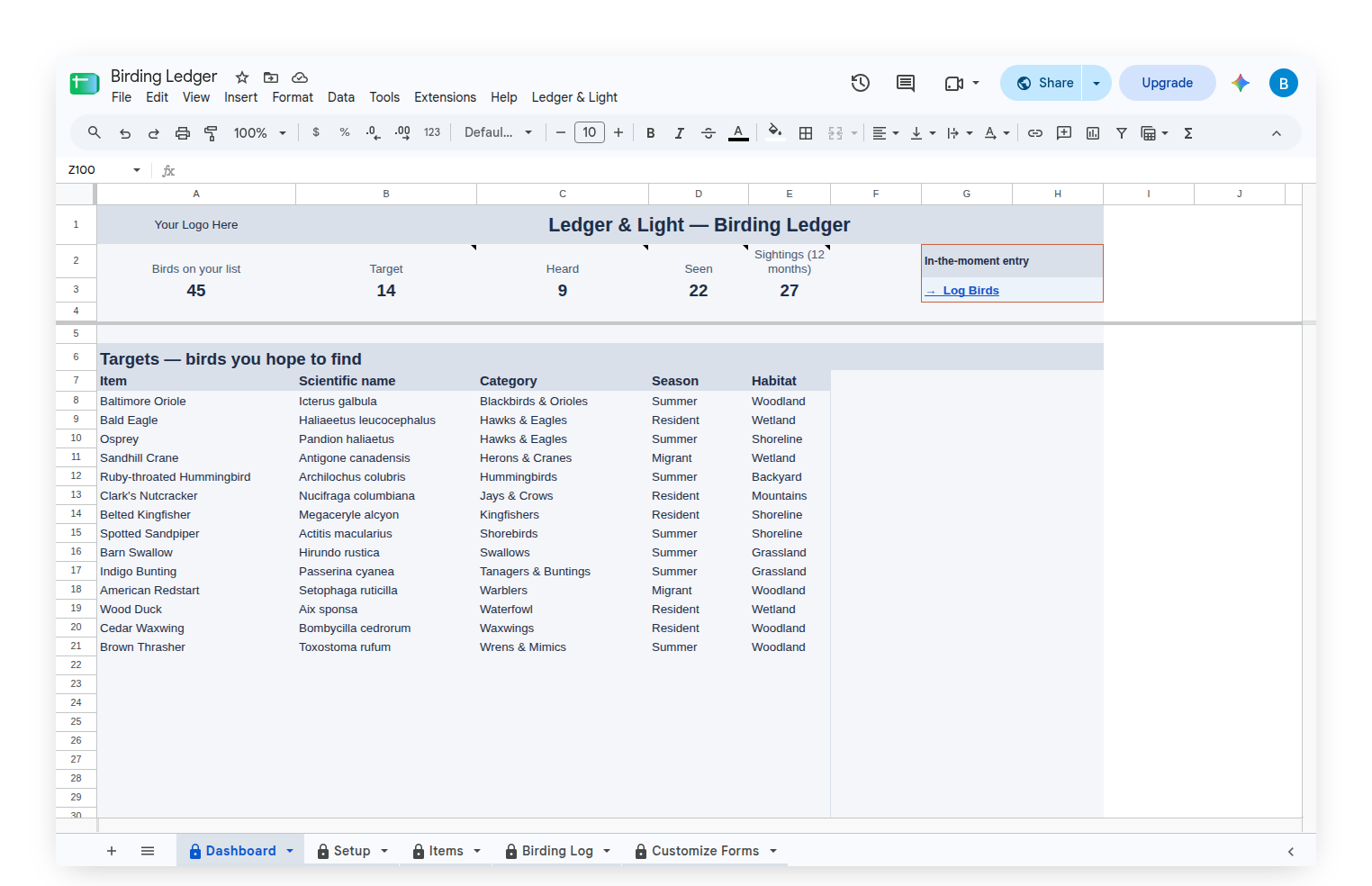Open the Functions sigma menu
Image resolution: width=1372 pixels, height=886 pixels.
point(1188,133)
